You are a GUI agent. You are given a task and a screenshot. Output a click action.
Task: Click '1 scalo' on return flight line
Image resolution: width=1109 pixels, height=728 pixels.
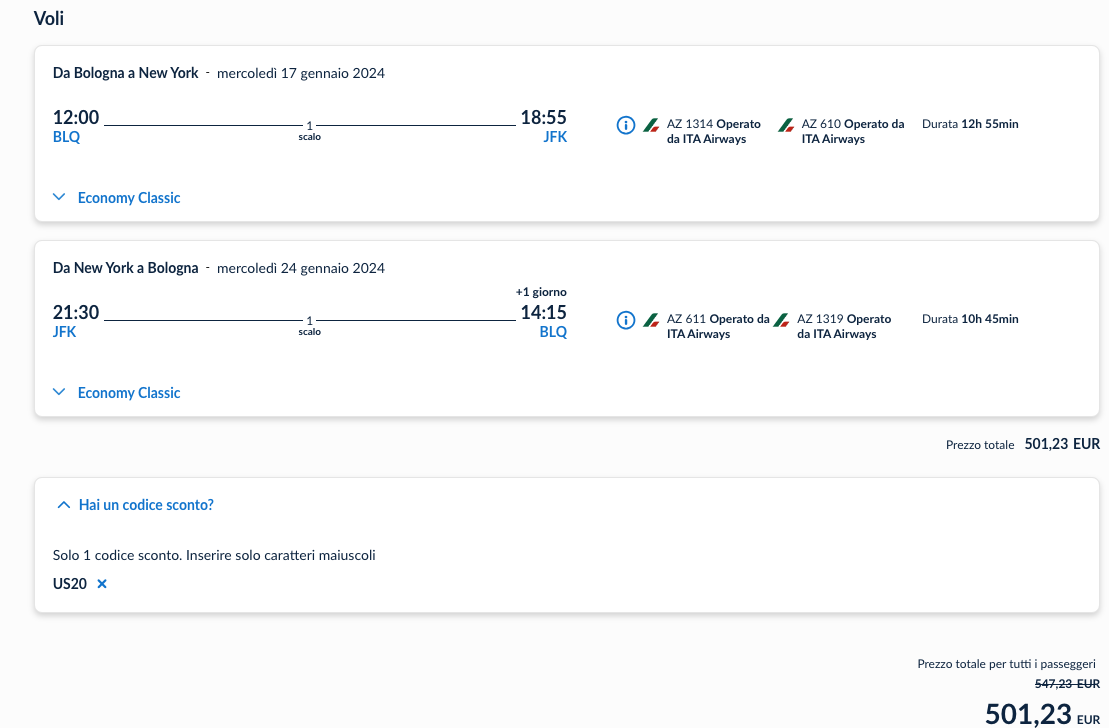pyautogui.click(x=310, y=326)
